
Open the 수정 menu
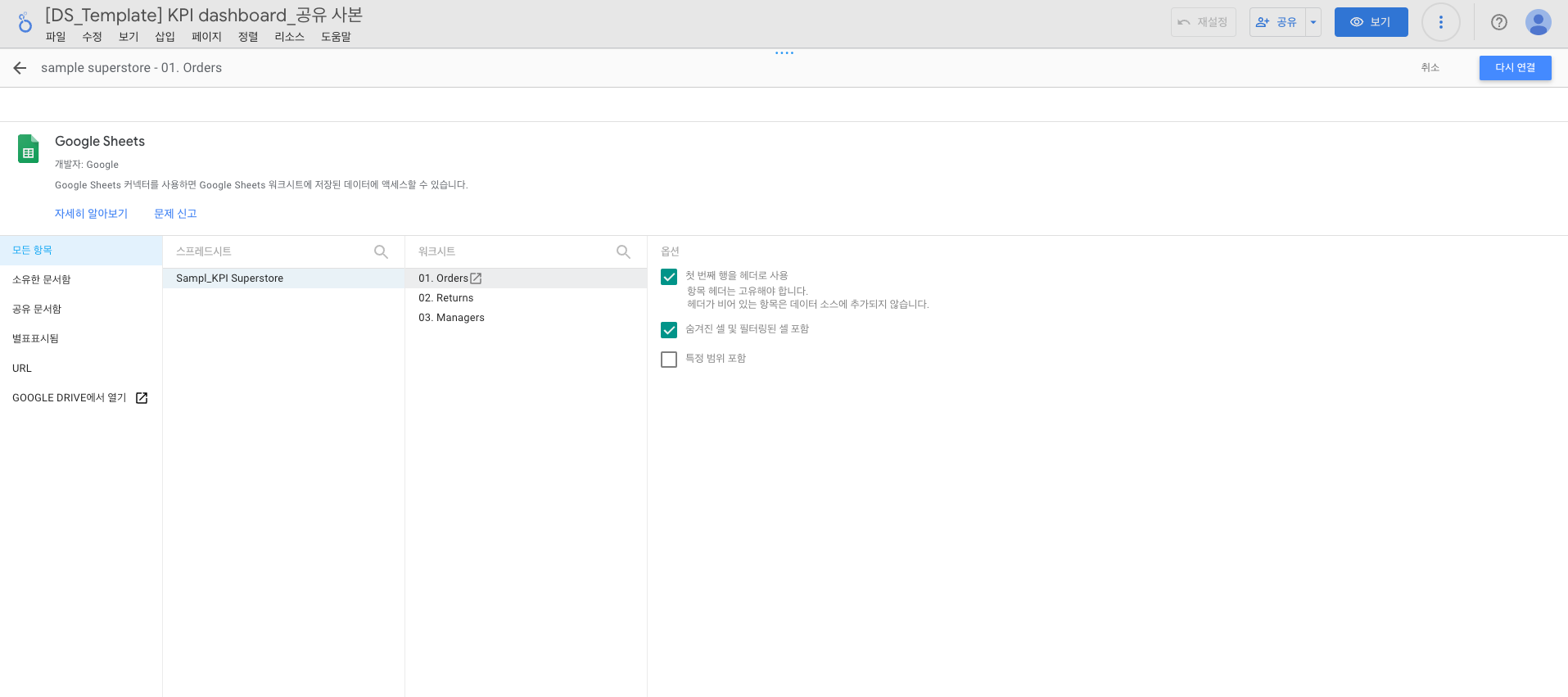92,37
